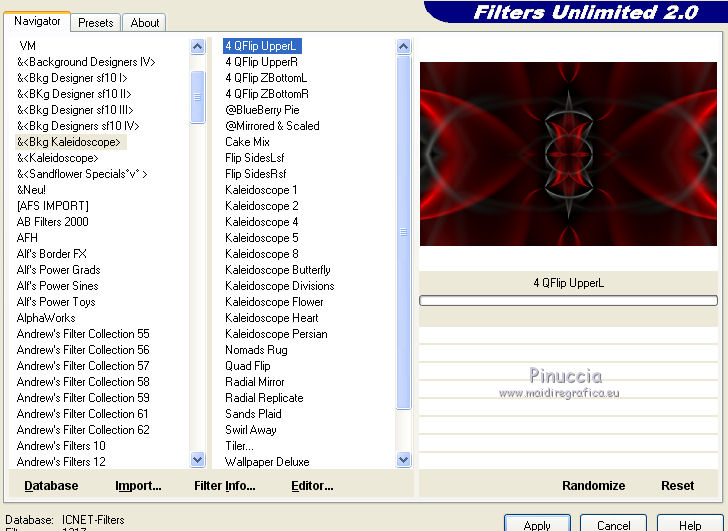
Task: Select the @Mirrored & Scaled filter
Action: coord(272,126)
